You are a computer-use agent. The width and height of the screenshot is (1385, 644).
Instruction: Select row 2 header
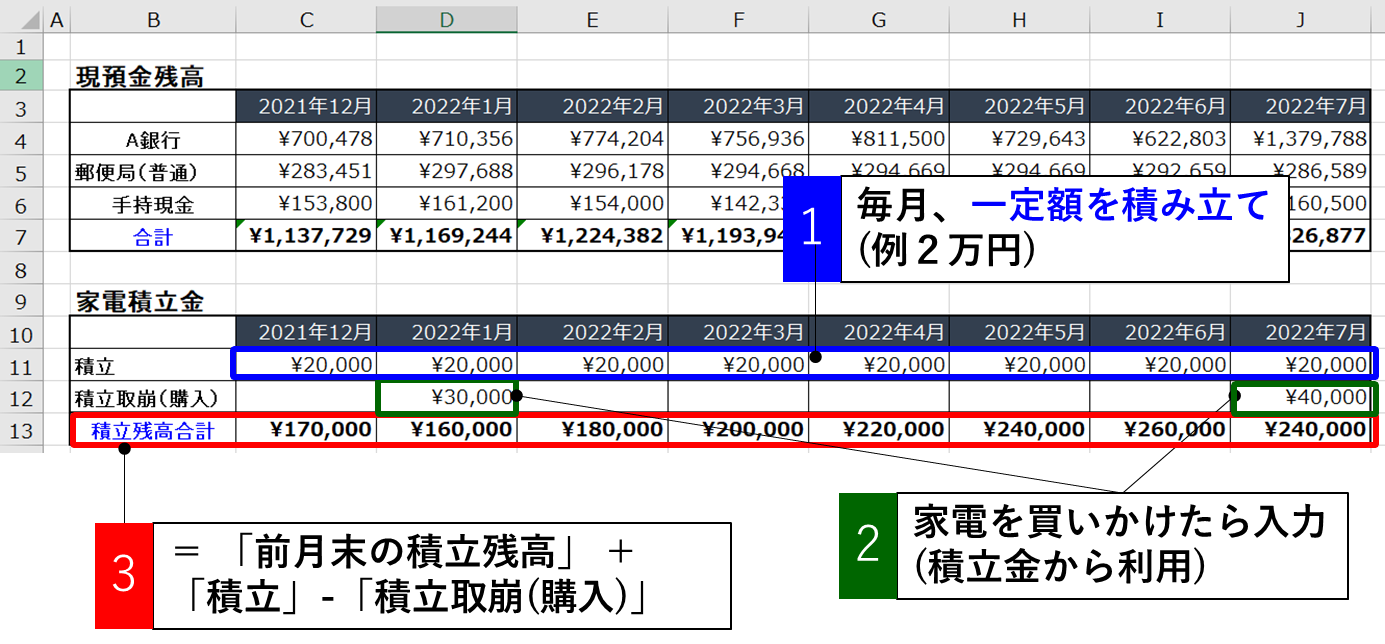pyautogui.click(x=21, y=75)
